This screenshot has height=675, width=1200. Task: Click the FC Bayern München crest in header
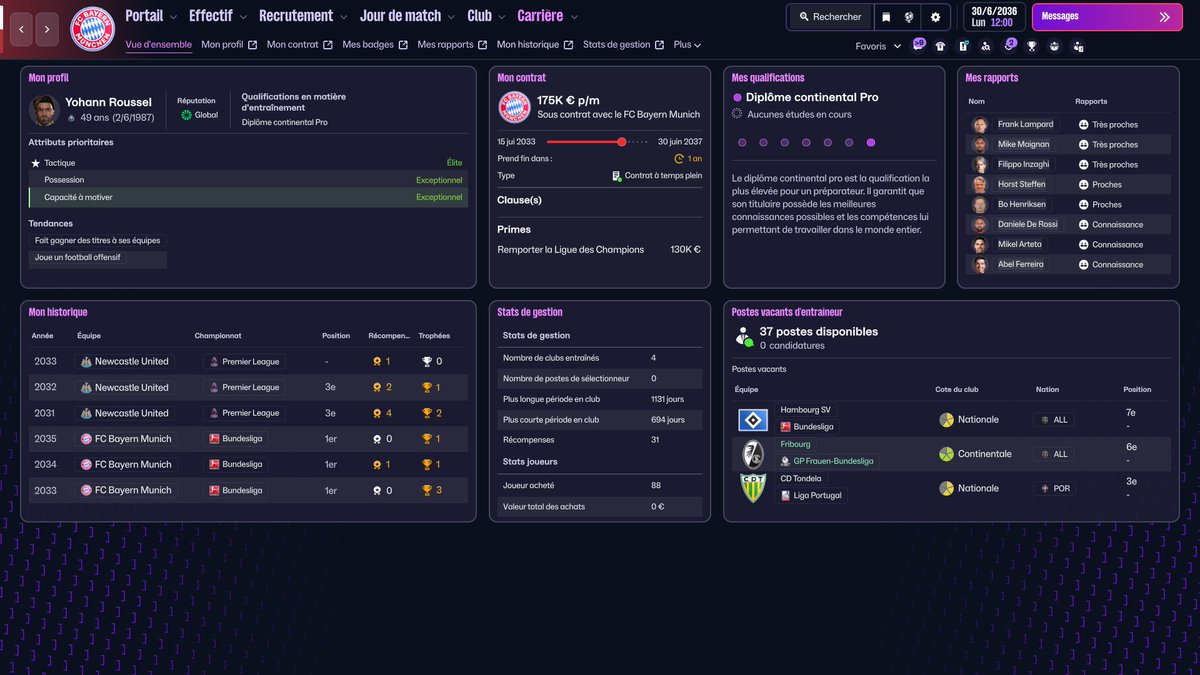pos(92,29)
